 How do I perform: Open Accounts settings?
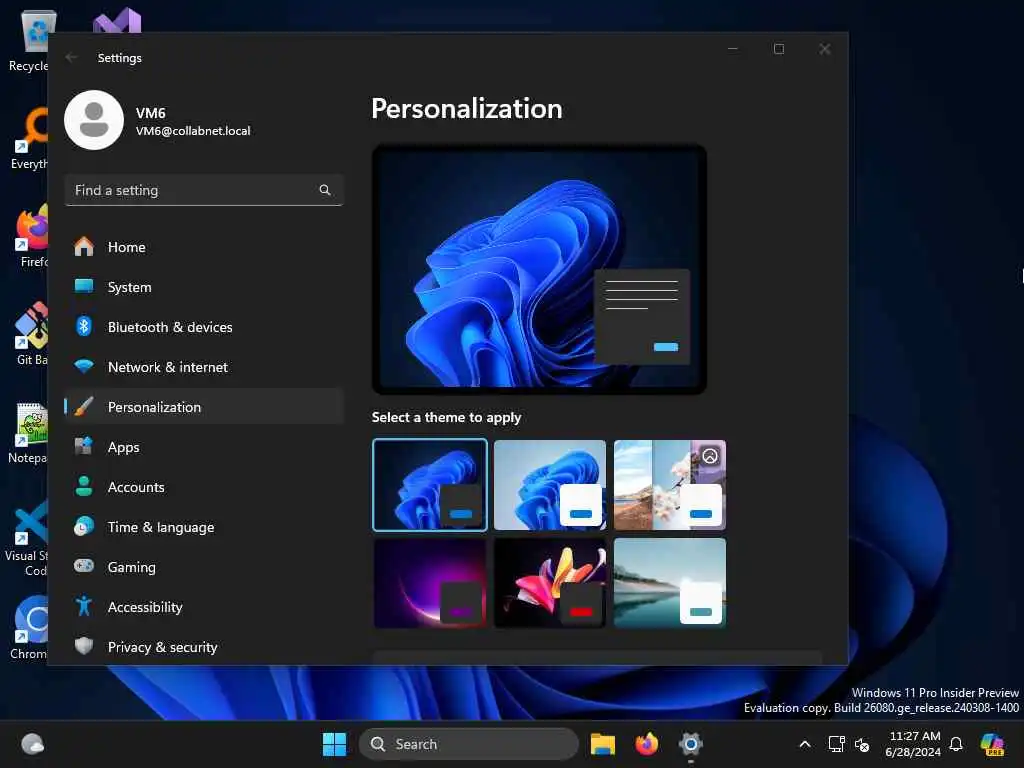204,487
